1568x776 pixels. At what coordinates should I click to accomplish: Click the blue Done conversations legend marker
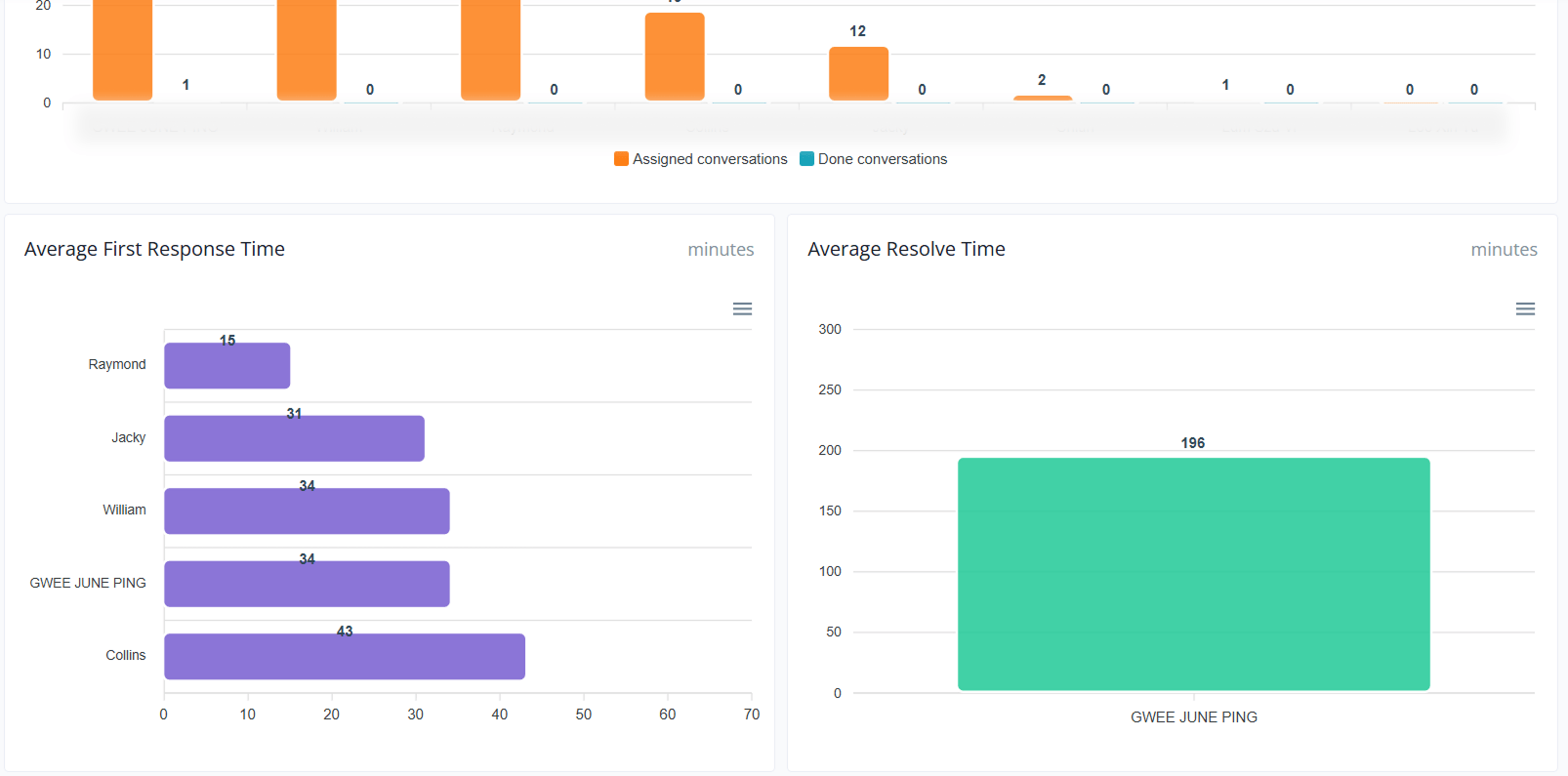point(806,159)
